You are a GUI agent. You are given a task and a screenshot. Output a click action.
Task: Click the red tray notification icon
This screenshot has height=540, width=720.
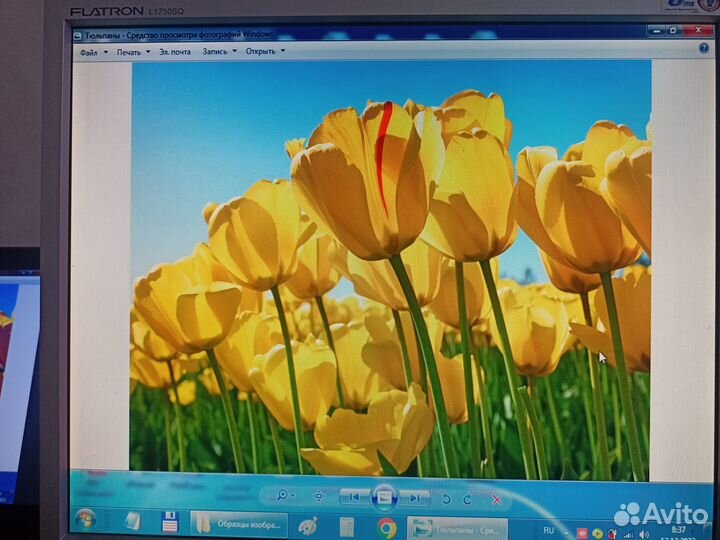(582, 534)
